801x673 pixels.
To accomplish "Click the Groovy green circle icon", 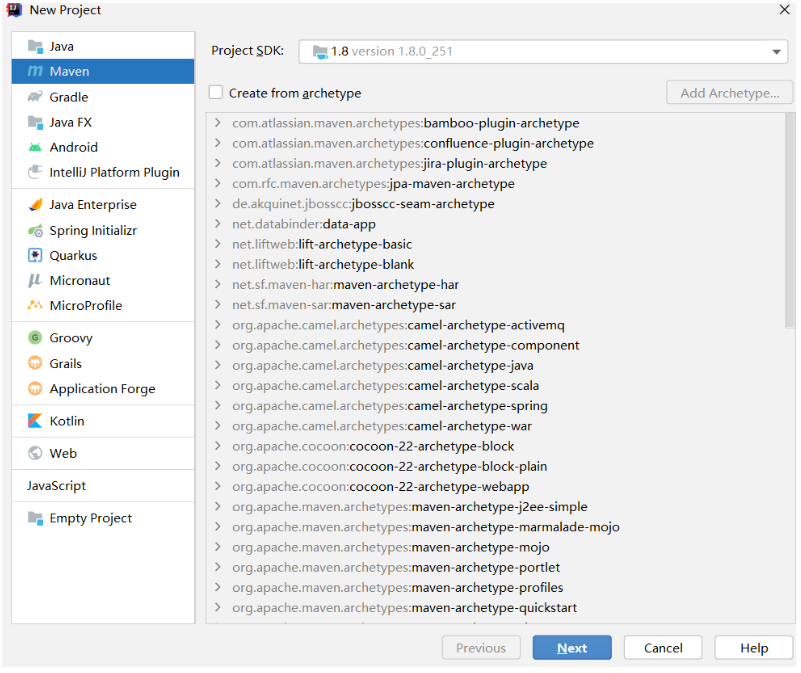I will coord(35,338).
